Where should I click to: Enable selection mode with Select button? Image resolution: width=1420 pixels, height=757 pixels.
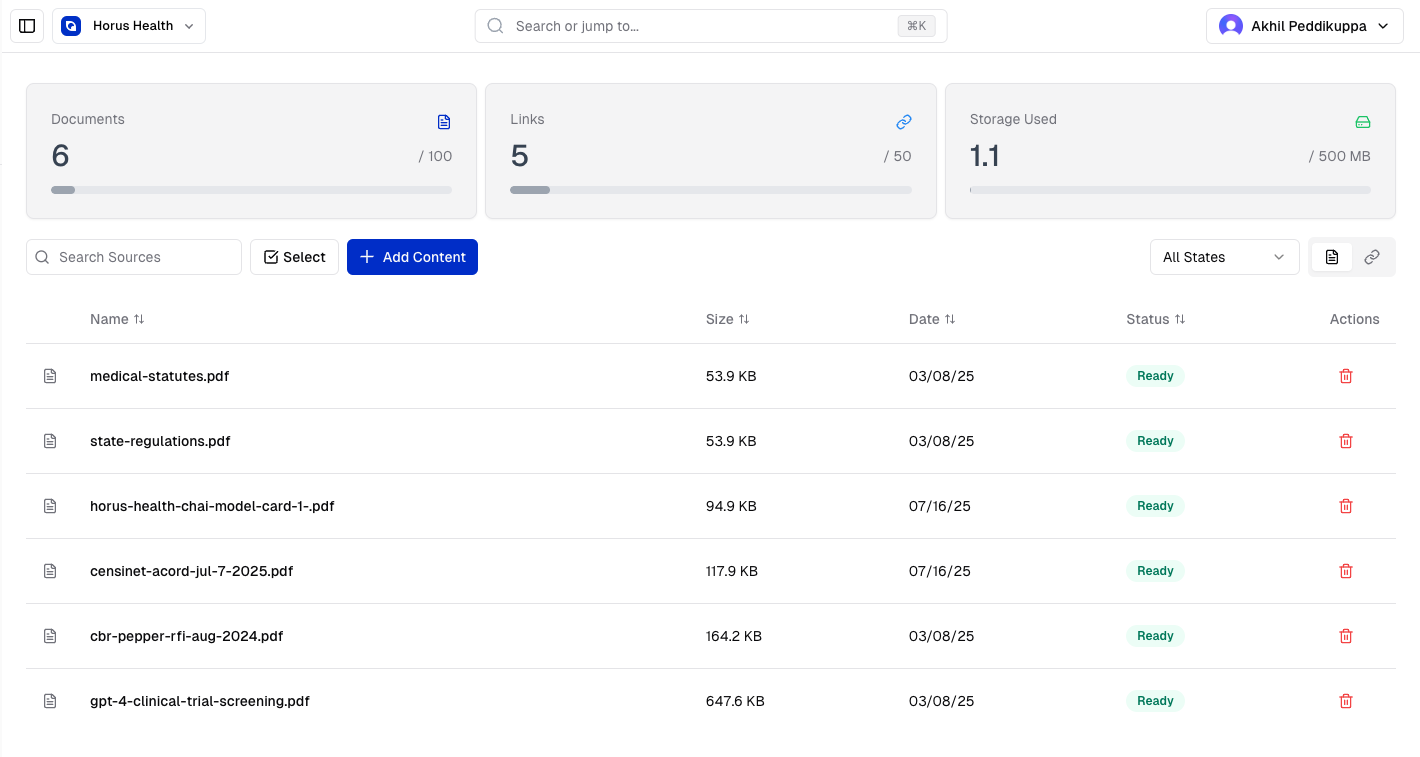[294, 257]
